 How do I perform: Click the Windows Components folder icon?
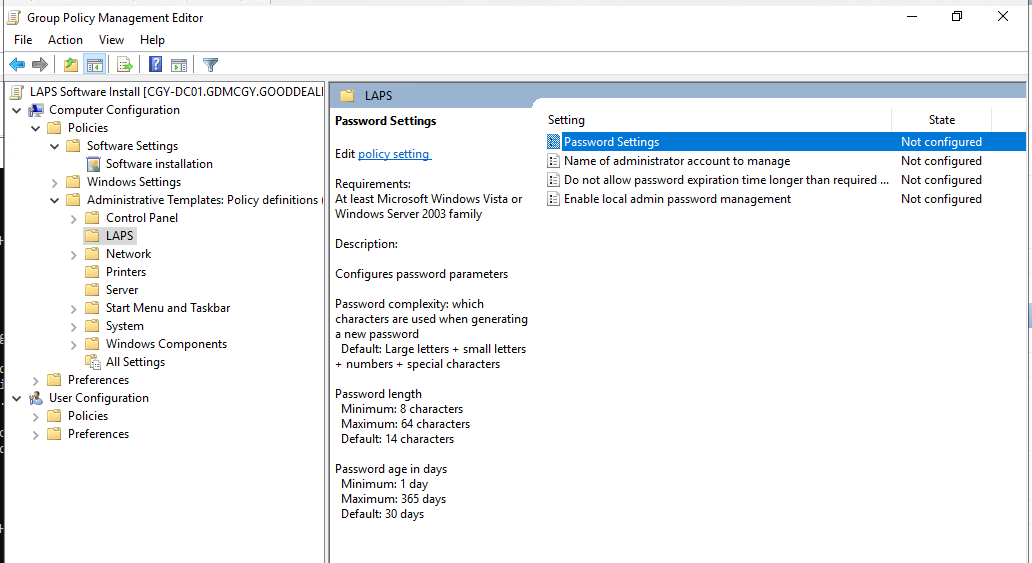coord(93,344)
